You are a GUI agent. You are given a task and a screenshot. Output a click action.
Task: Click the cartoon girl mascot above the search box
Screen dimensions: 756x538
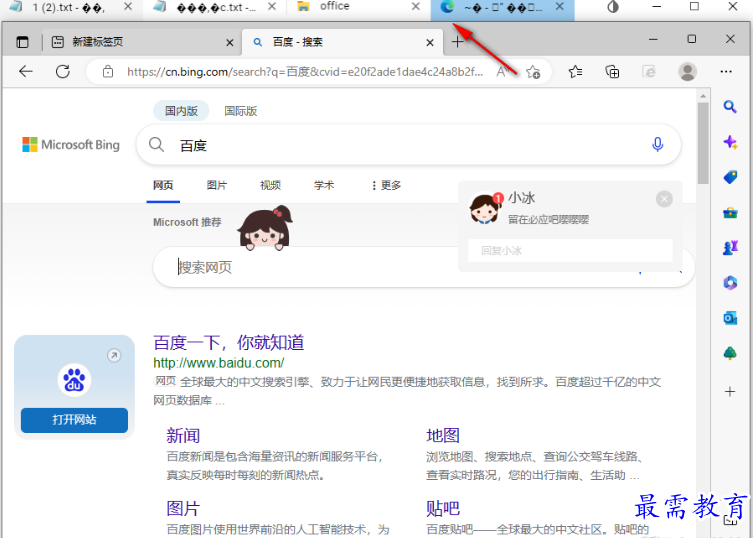click(x=265, y=228)
